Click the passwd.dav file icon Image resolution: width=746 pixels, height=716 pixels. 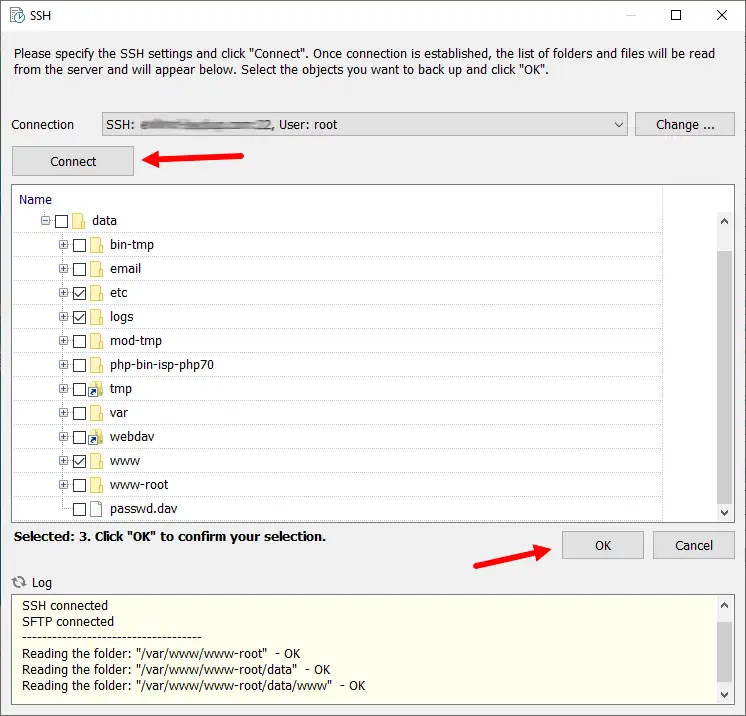tap(96, 509)
